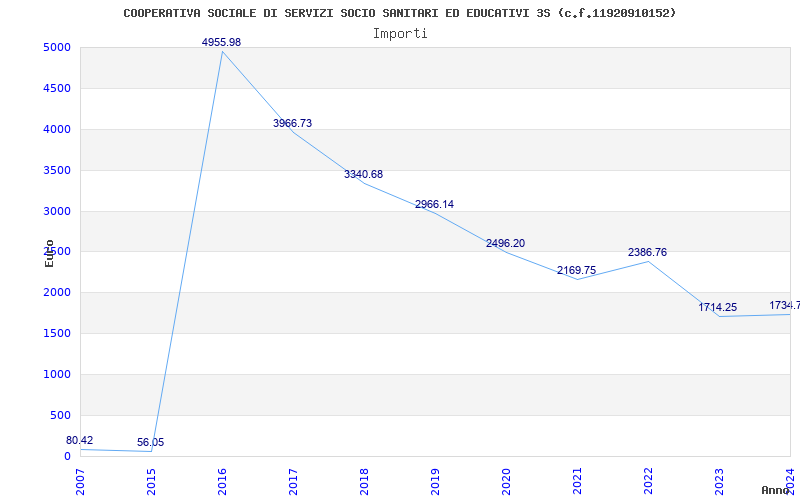Select the 2020 x-axis label
This screenshot has height=500, width=800.
tap(506, 482)
